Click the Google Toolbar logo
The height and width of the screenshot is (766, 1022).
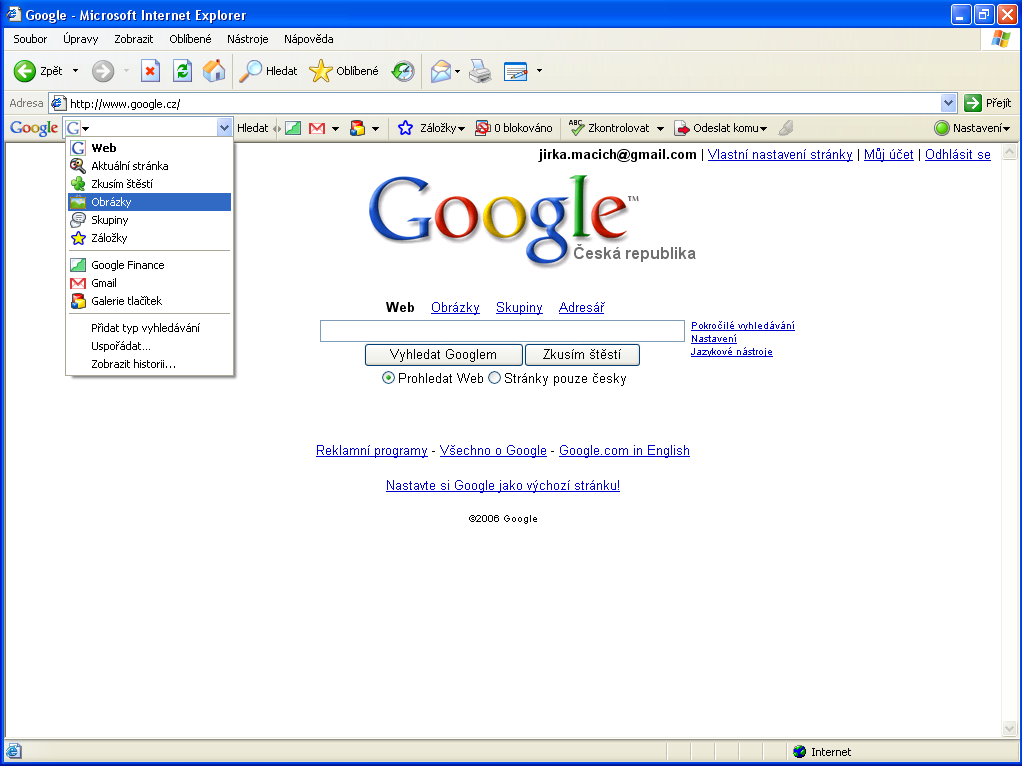(x=34, y=128)
